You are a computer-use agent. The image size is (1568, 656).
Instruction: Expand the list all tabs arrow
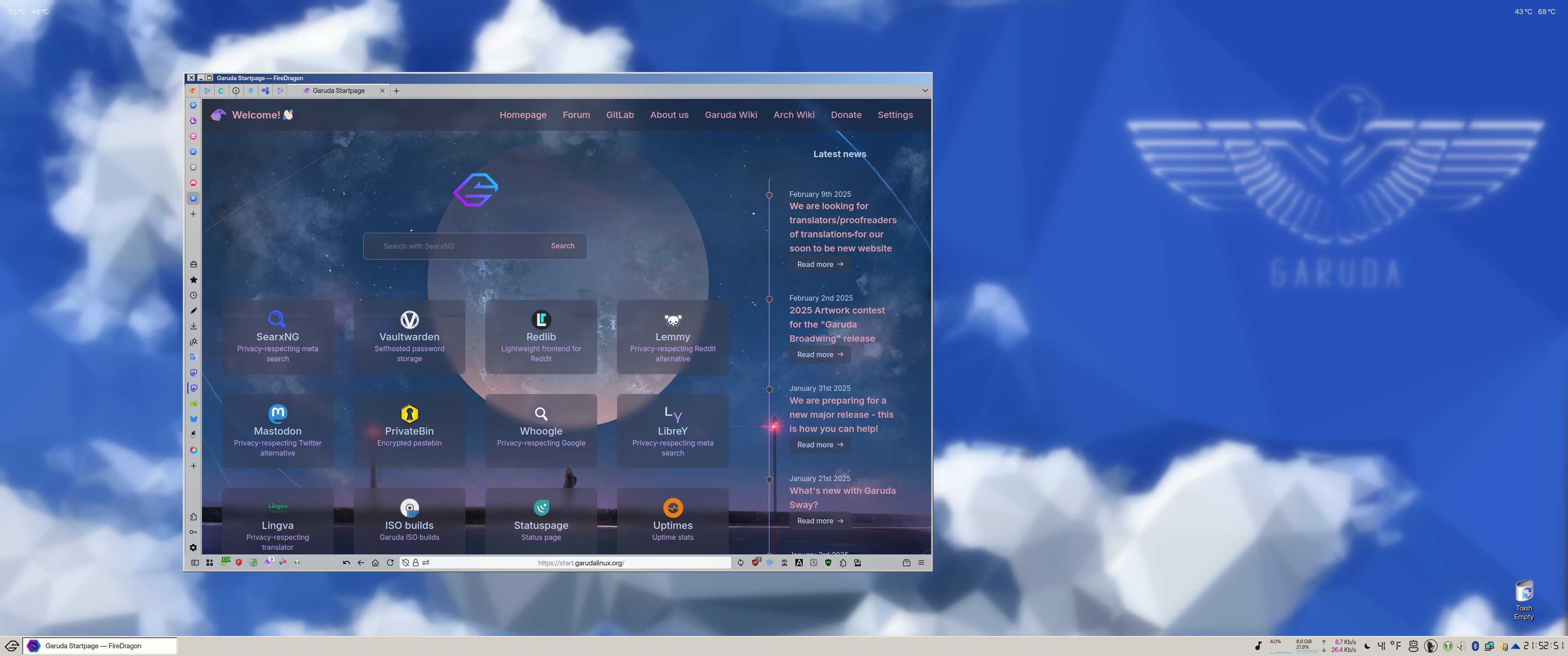(x=925, y=91)
